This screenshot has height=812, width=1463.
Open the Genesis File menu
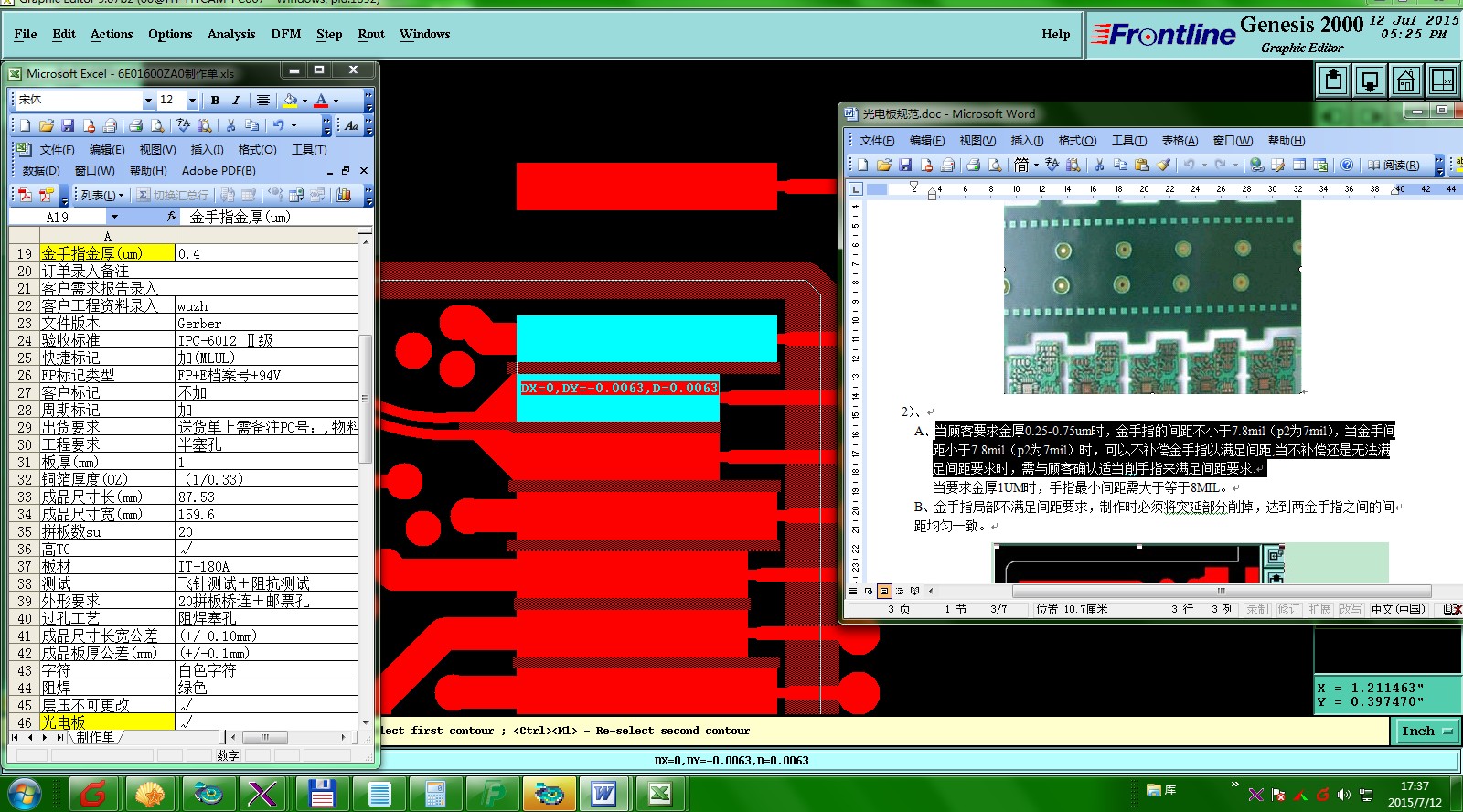click(26, 34)
